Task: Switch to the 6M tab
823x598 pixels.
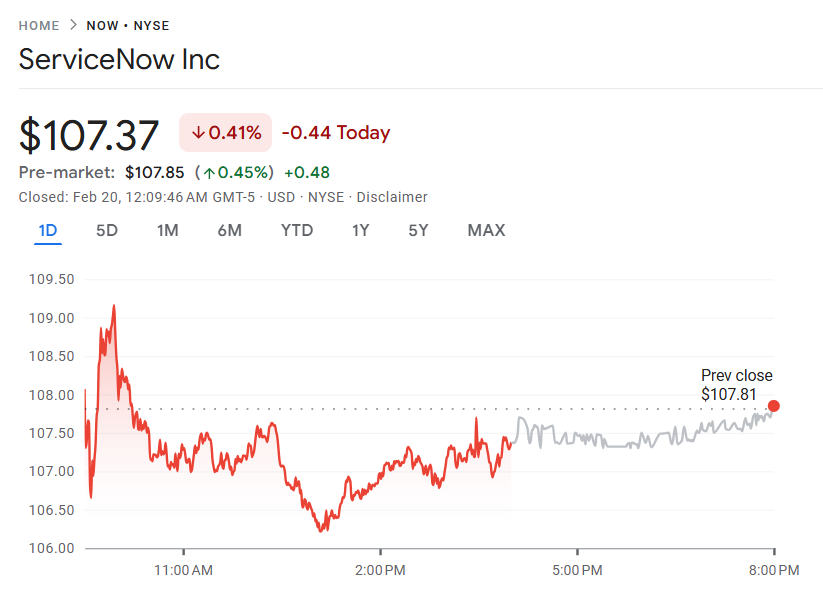Action: pos(229,231)
